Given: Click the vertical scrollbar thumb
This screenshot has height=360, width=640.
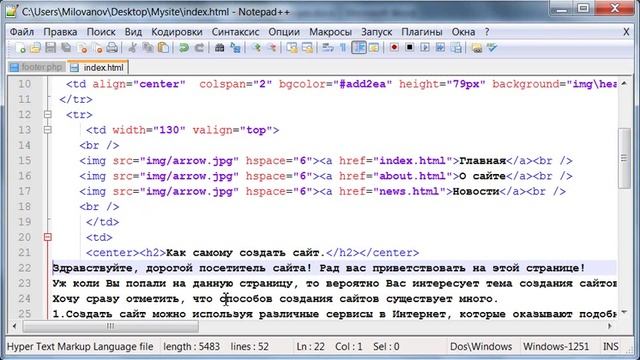Looking at the screenshot, I should point(624,158).
